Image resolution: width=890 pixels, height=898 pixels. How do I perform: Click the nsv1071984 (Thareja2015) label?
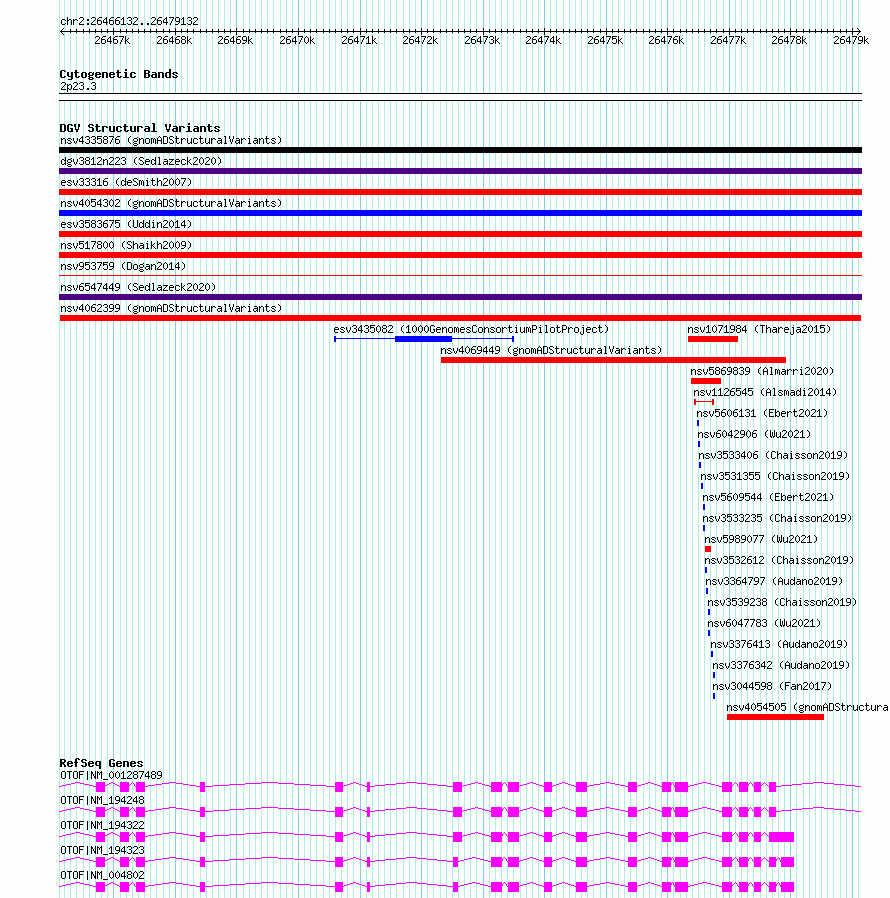coord(759,329)
